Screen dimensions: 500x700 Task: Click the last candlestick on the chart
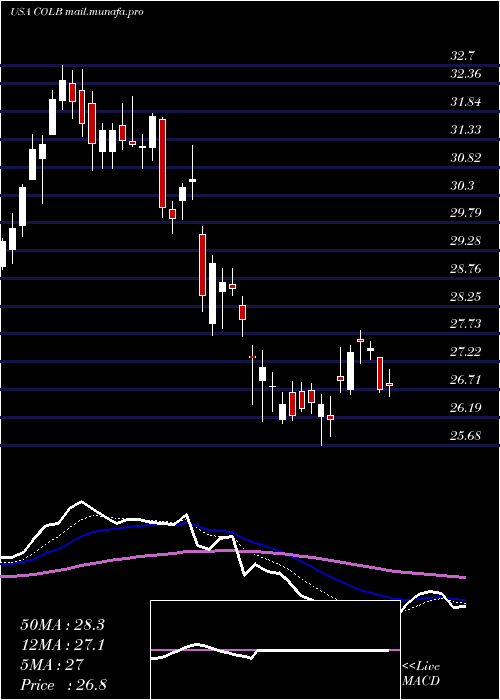coord(389,384)
